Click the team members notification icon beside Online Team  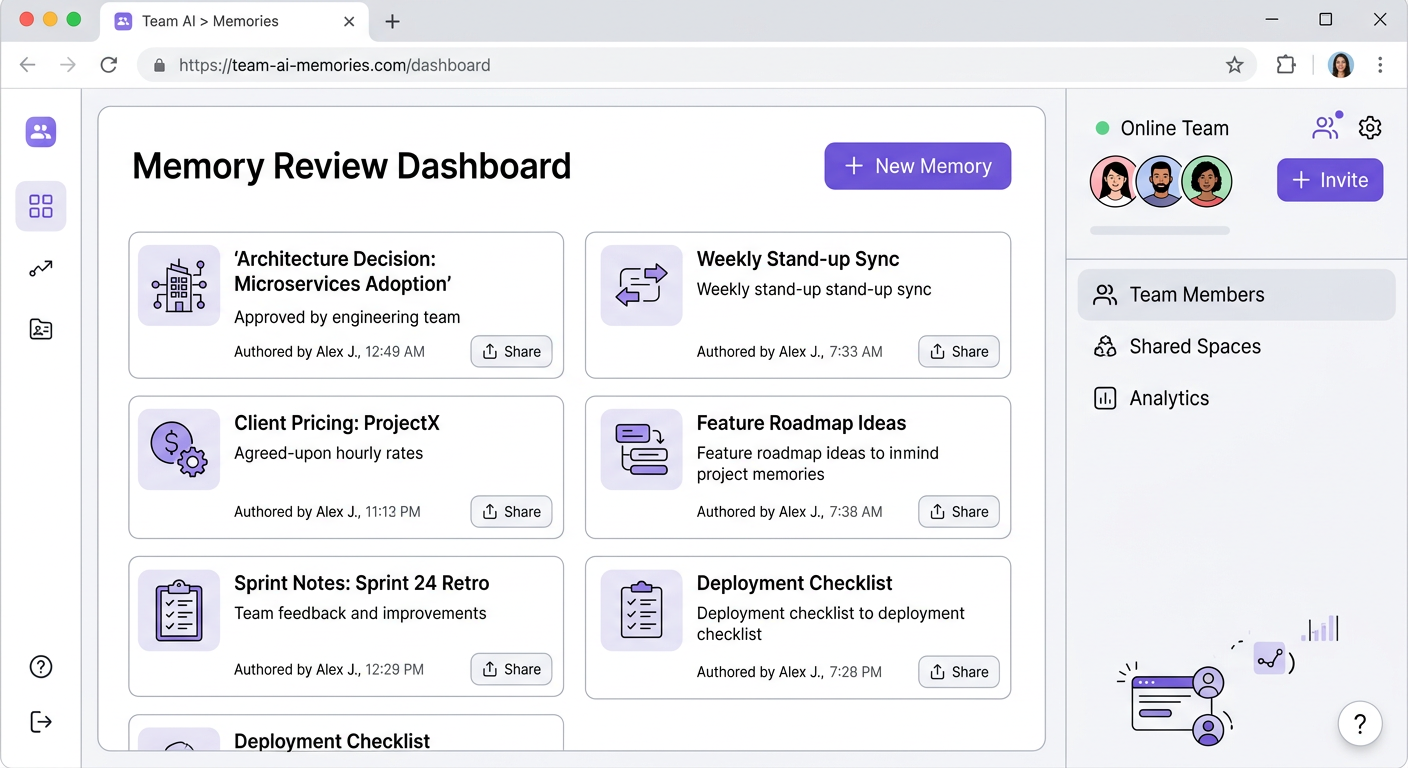tap(1326, 127)
